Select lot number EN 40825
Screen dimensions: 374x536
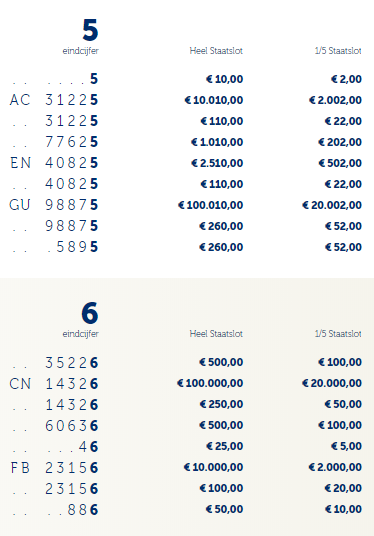pyautogui.click(x=54, y=163)
